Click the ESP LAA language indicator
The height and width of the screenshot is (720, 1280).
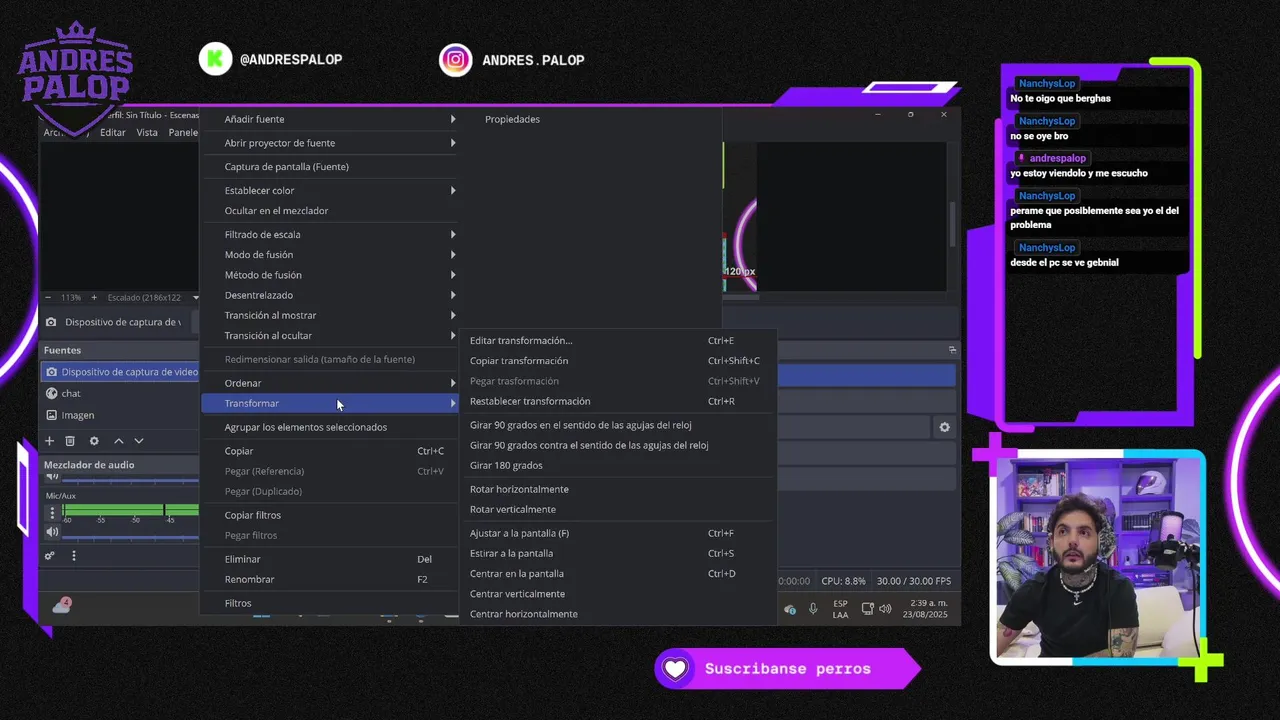pyautogui.click(x=840, y=609)
